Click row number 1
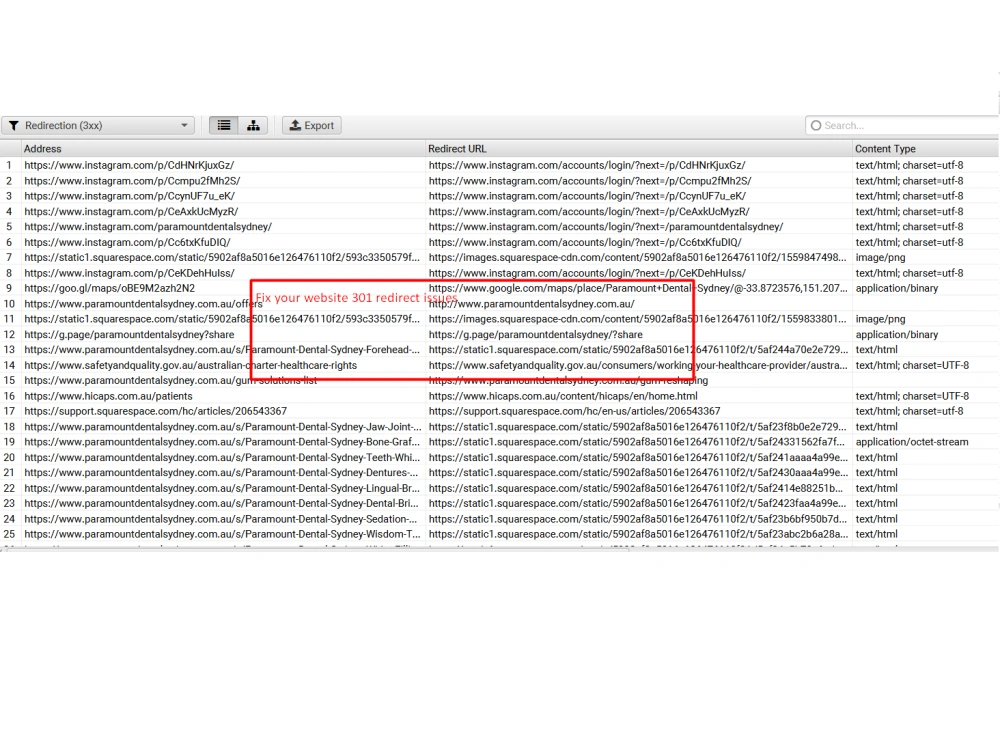The width and height of the screenshot is (1000, 750). [x=9, y=165]
